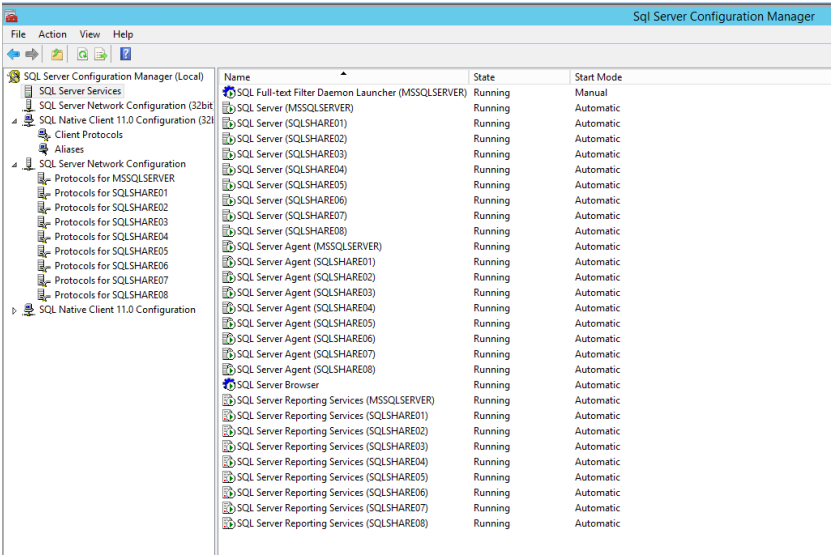Open the View menu
833x557 pixels.
[x=90, y=35]
